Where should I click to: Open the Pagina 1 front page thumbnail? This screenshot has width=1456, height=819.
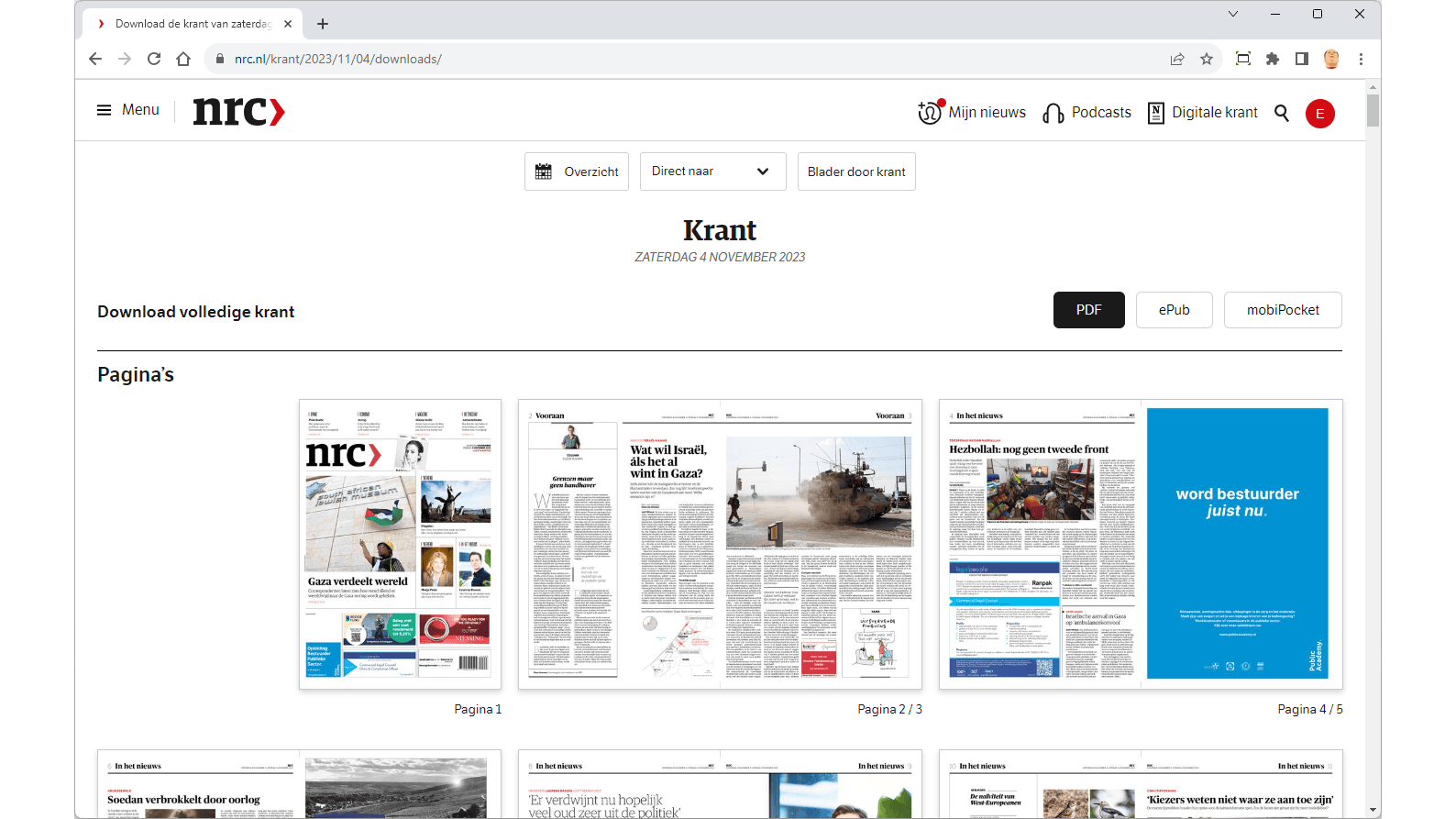(x=400, y=544)
